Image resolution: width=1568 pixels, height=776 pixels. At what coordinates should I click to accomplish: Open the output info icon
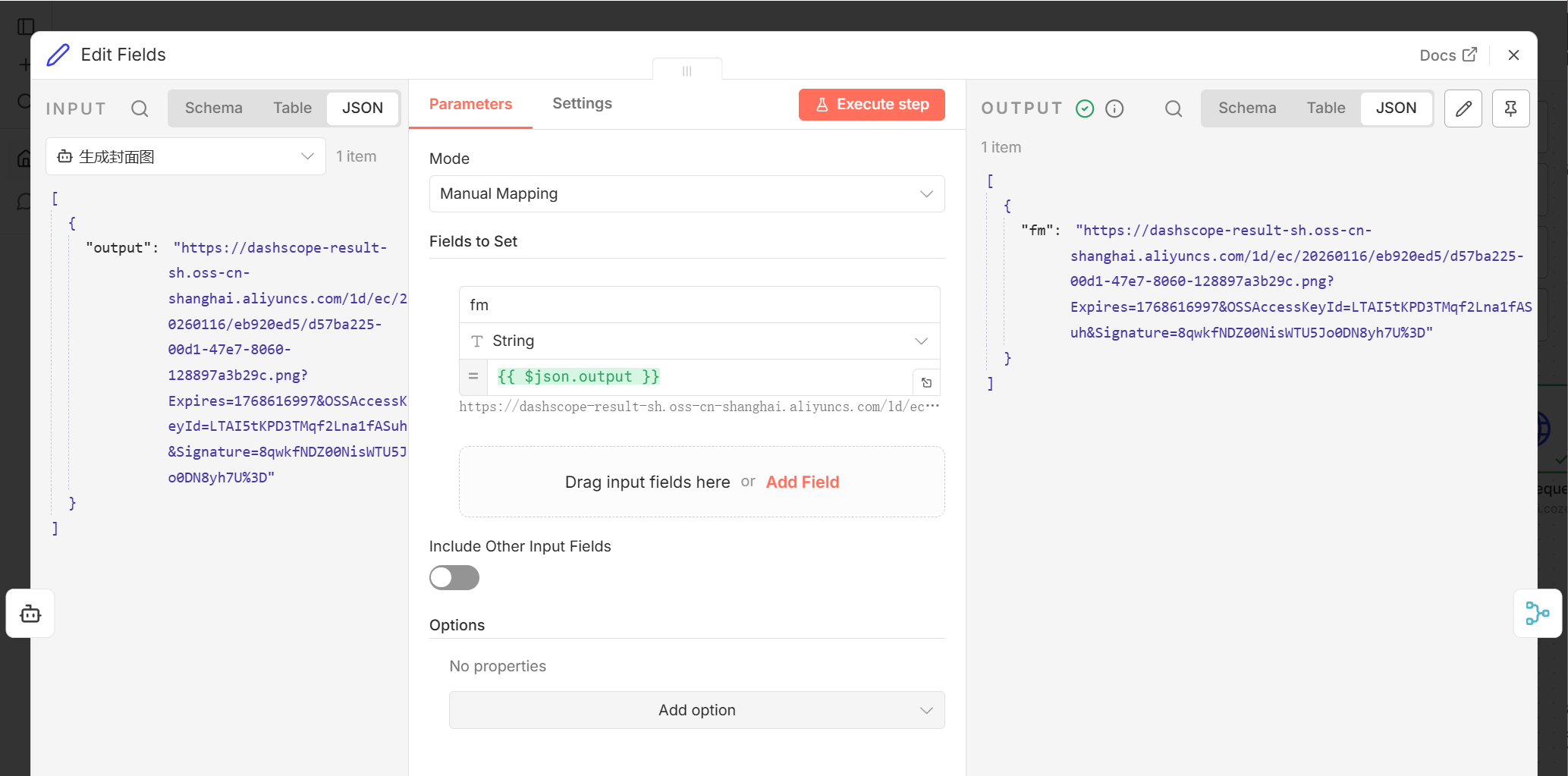(x=1114, y=108)
